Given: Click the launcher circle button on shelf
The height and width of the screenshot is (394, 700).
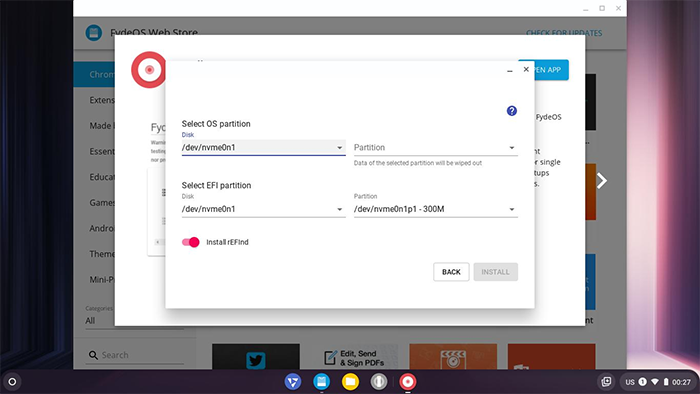Looking at the screenshot, I should tap(12, 382).
